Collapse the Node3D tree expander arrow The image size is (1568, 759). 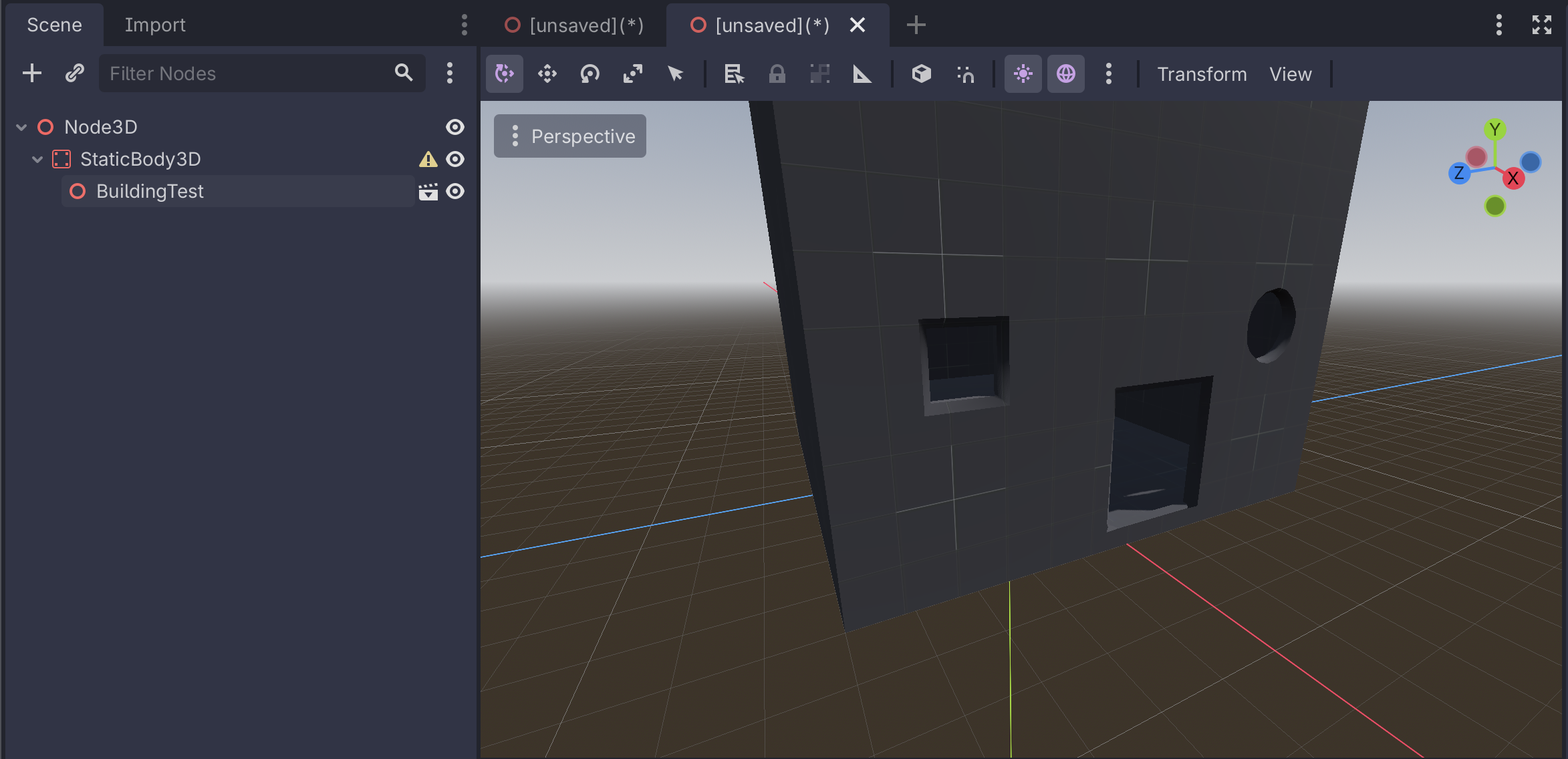[x=21, y=127]
